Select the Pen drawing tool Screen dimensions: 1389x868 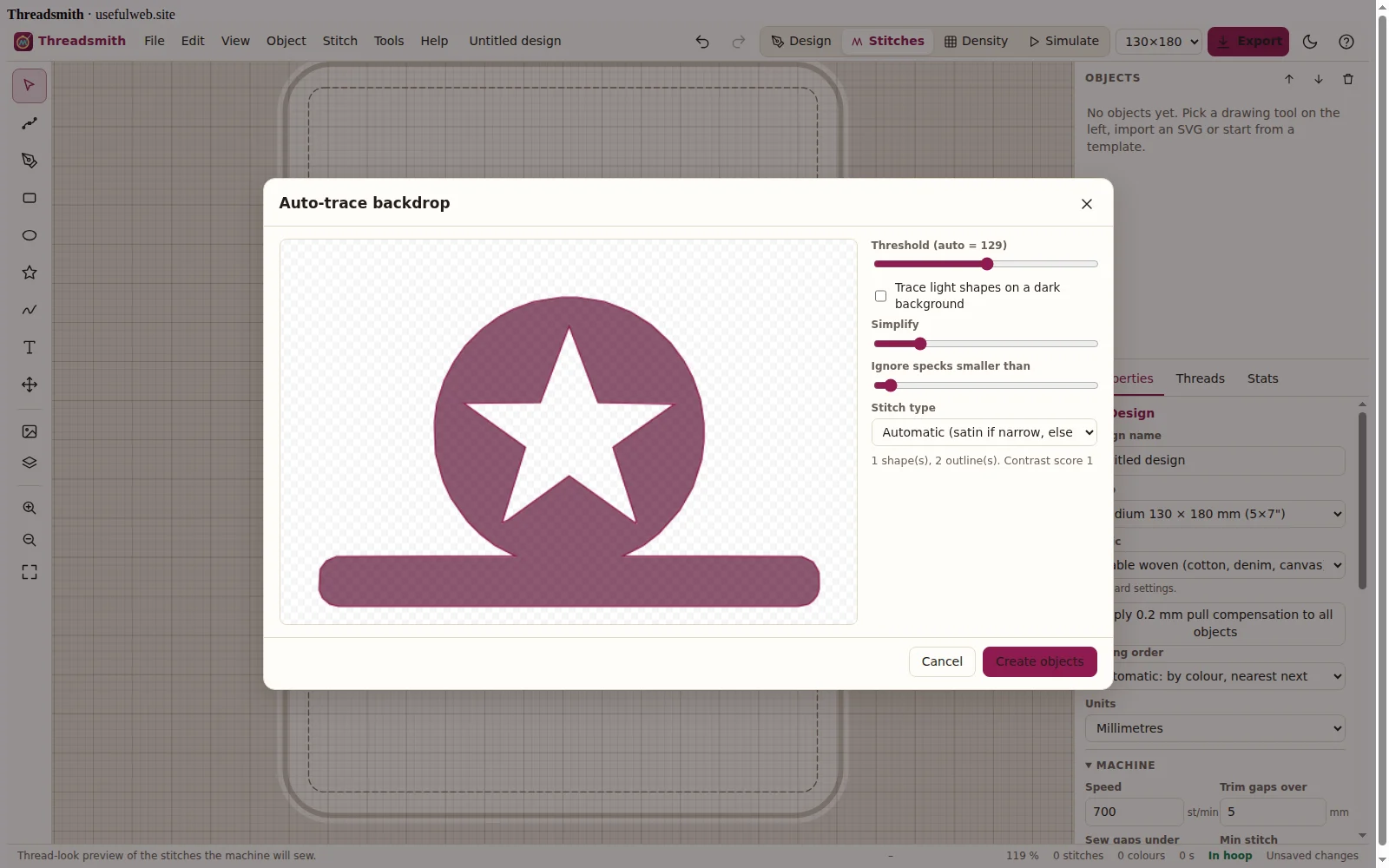(30, 161)
